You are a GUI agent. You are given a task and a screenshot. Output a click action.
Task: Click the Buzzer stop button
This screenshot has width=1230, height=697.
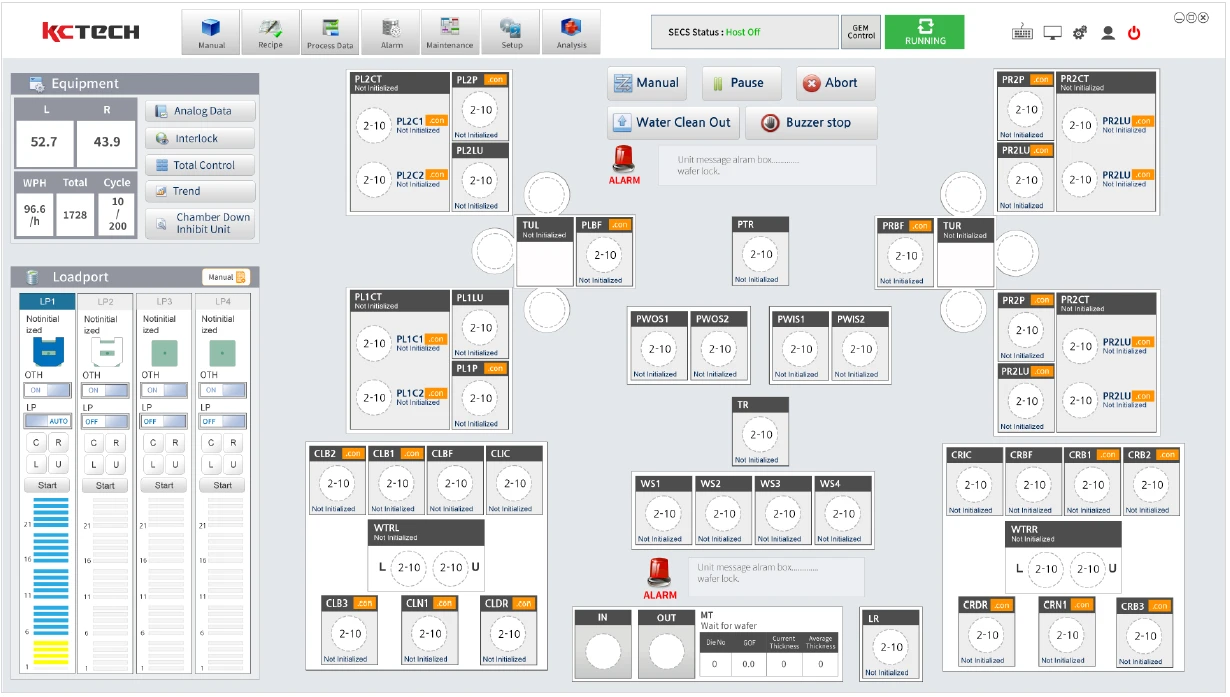(811, 123)
